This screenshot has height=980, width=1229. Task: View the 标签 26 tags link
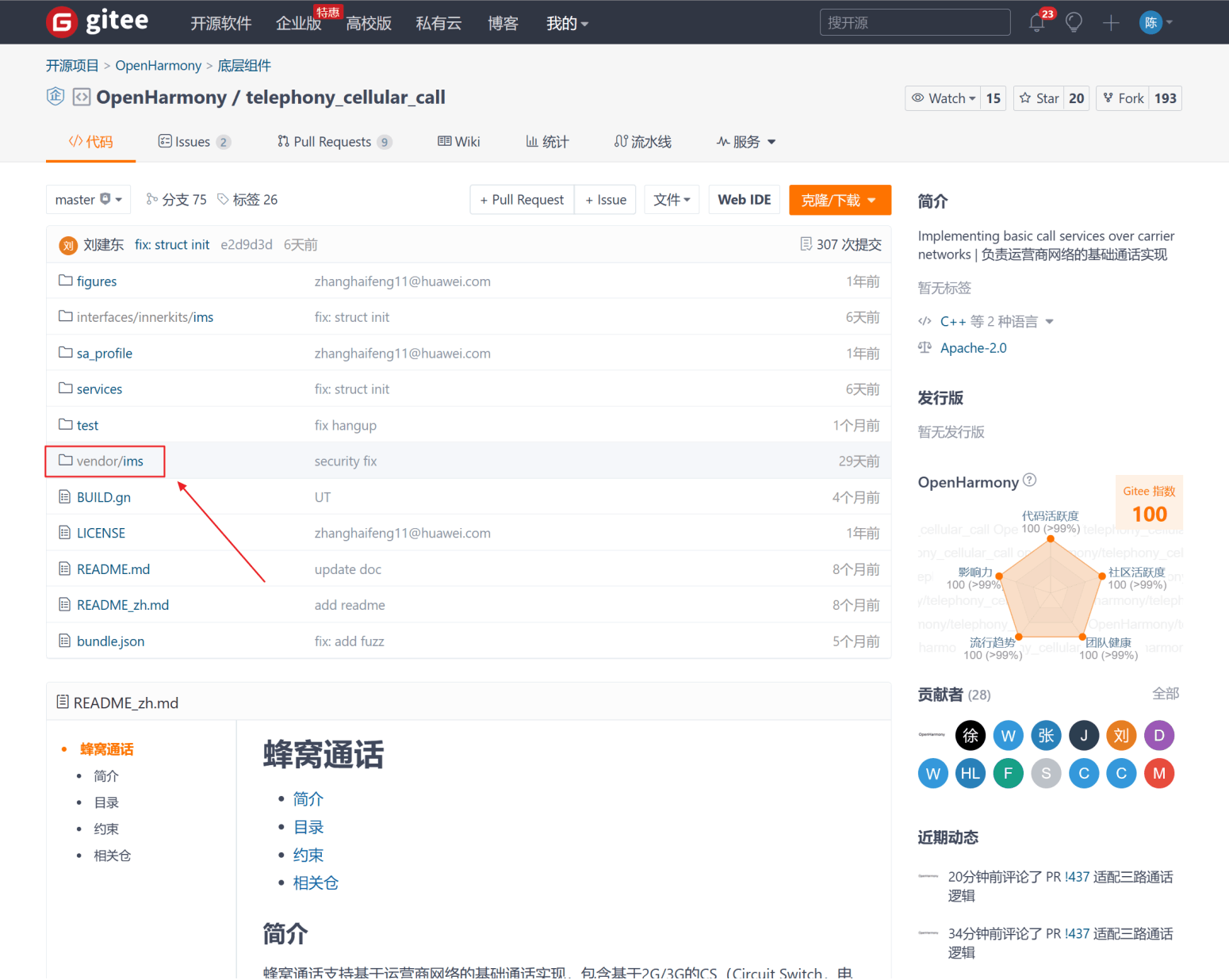(247, 200)
